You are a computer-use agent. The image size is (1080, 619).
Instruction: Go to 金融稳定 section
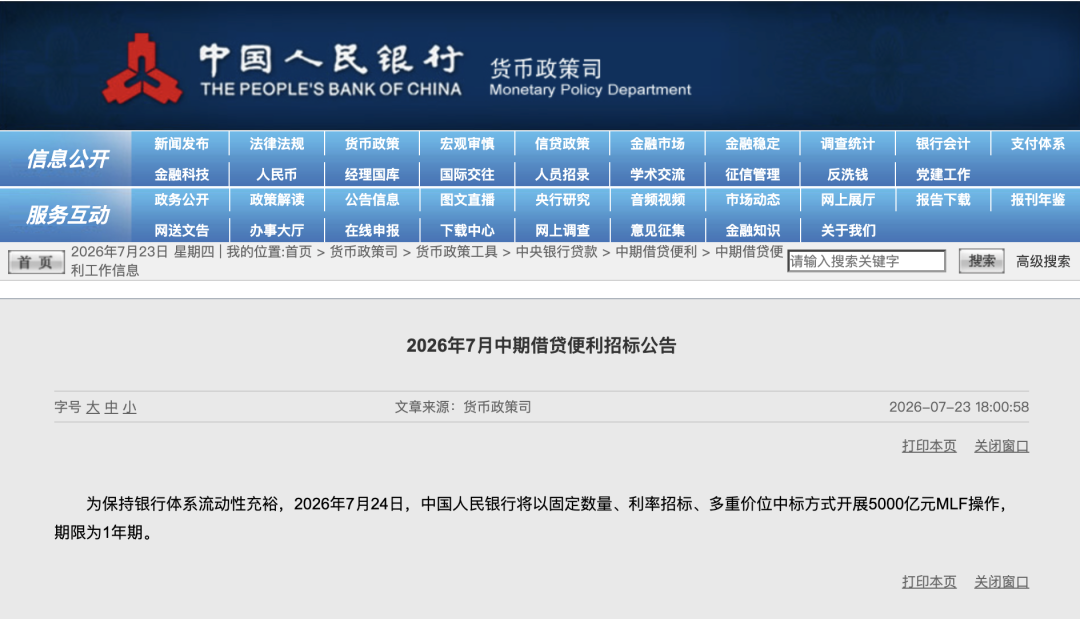[x=752, y=144]
